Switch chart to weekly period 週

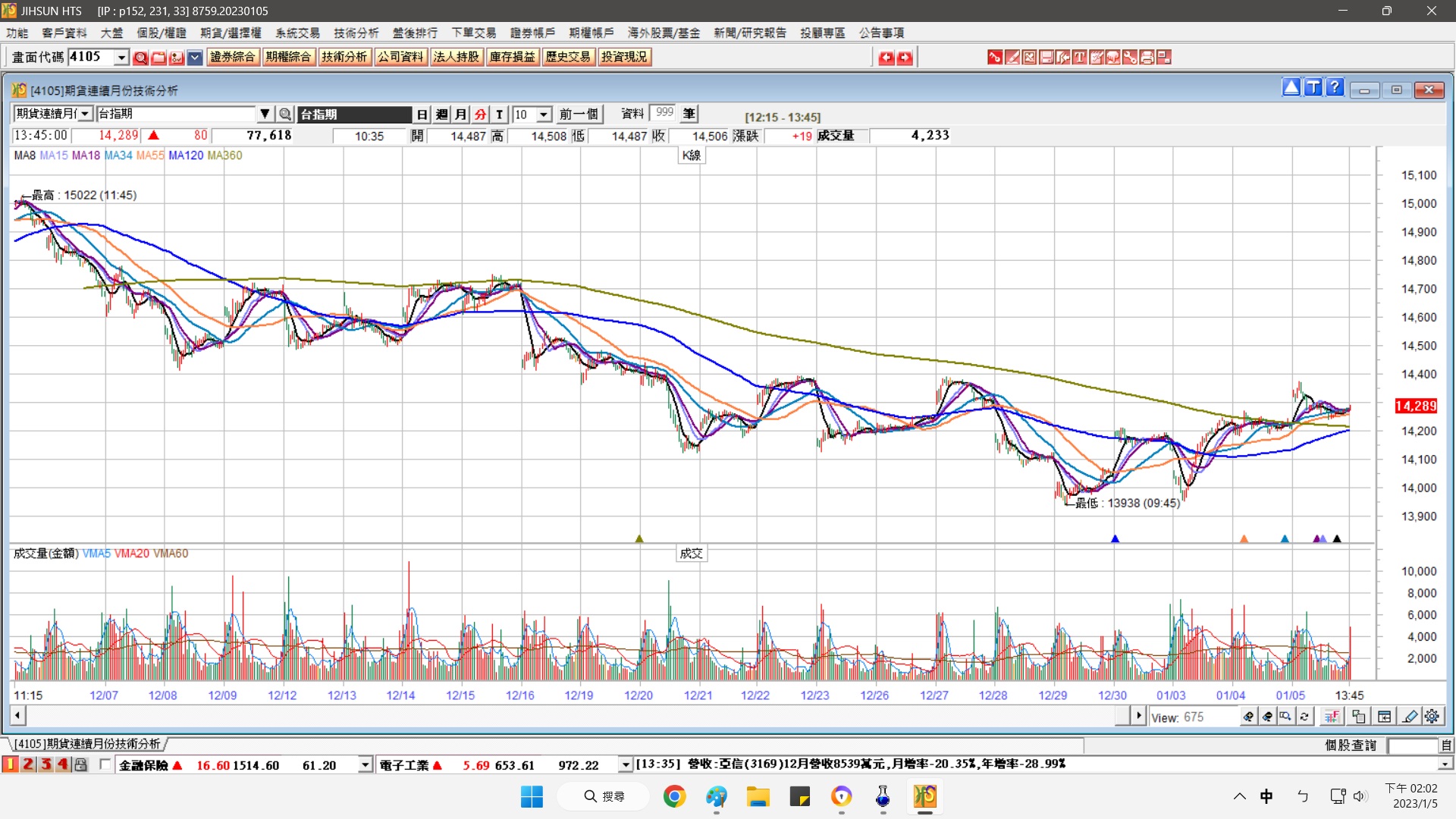tap(441, 115)
